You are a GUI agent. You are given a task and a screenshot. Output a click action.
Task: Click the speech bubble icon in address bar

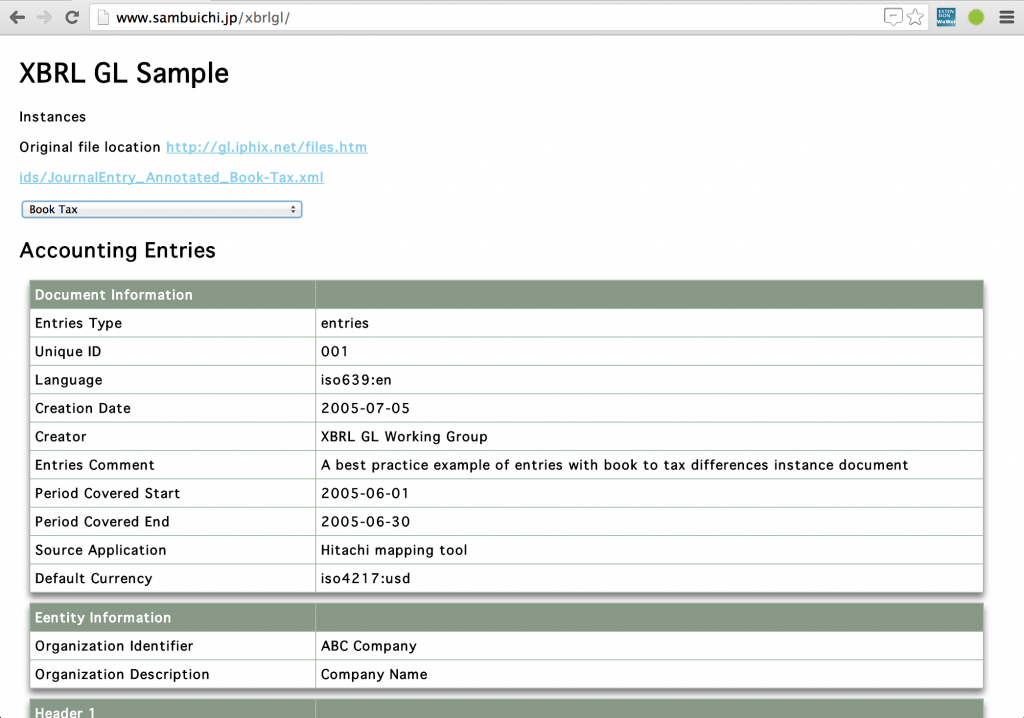[893, 17]
